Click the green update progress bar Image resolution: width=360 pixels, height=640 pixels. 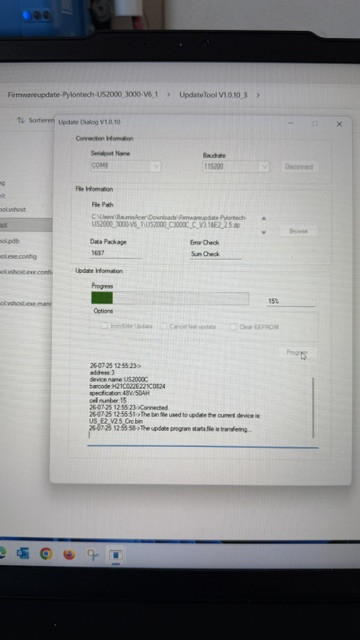[x=170, y=298]
